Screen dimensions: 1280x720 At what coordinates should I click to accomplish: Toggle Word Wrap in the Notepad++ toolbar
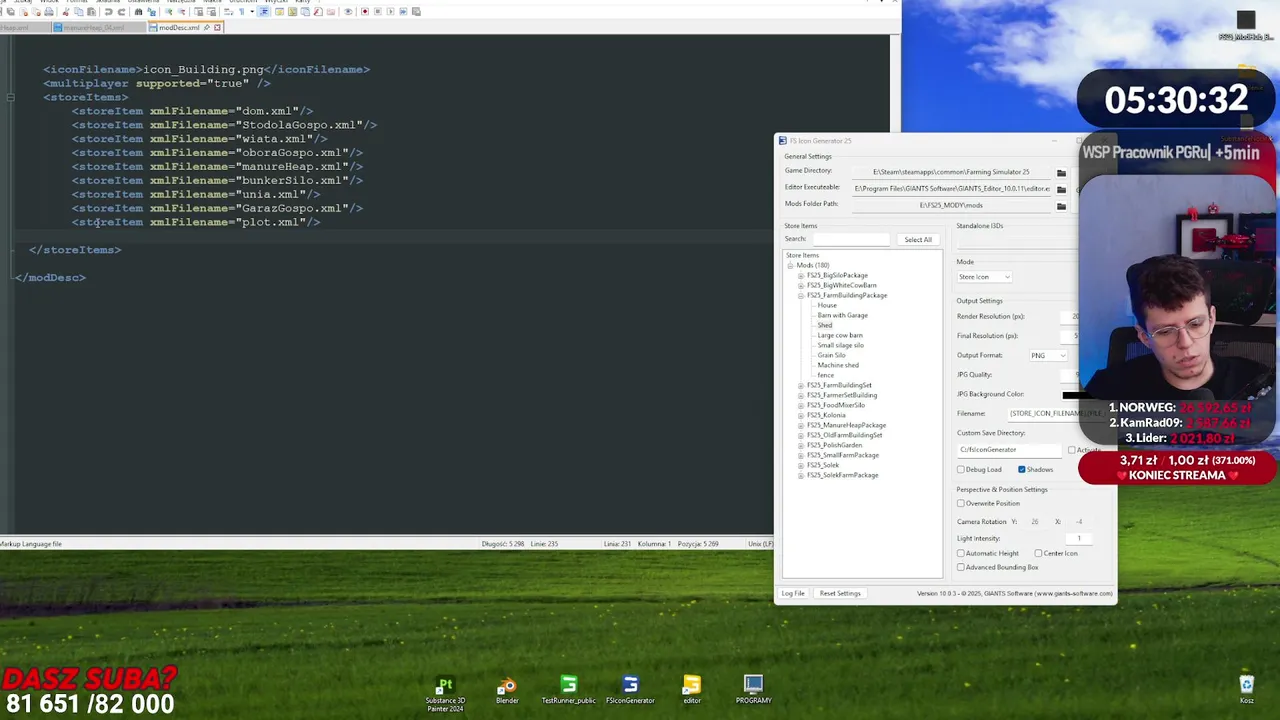point(228,12)
